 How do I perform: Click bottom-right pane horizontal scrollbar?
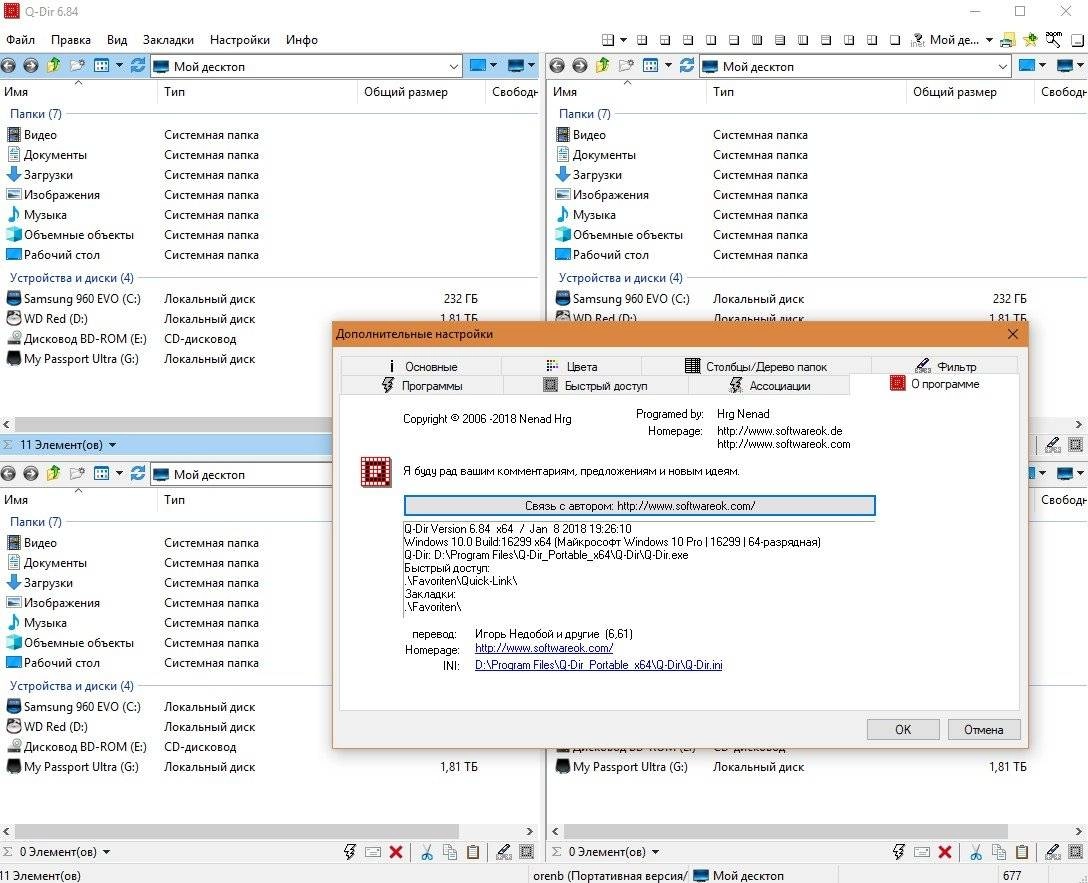click(x=785, y=831)
